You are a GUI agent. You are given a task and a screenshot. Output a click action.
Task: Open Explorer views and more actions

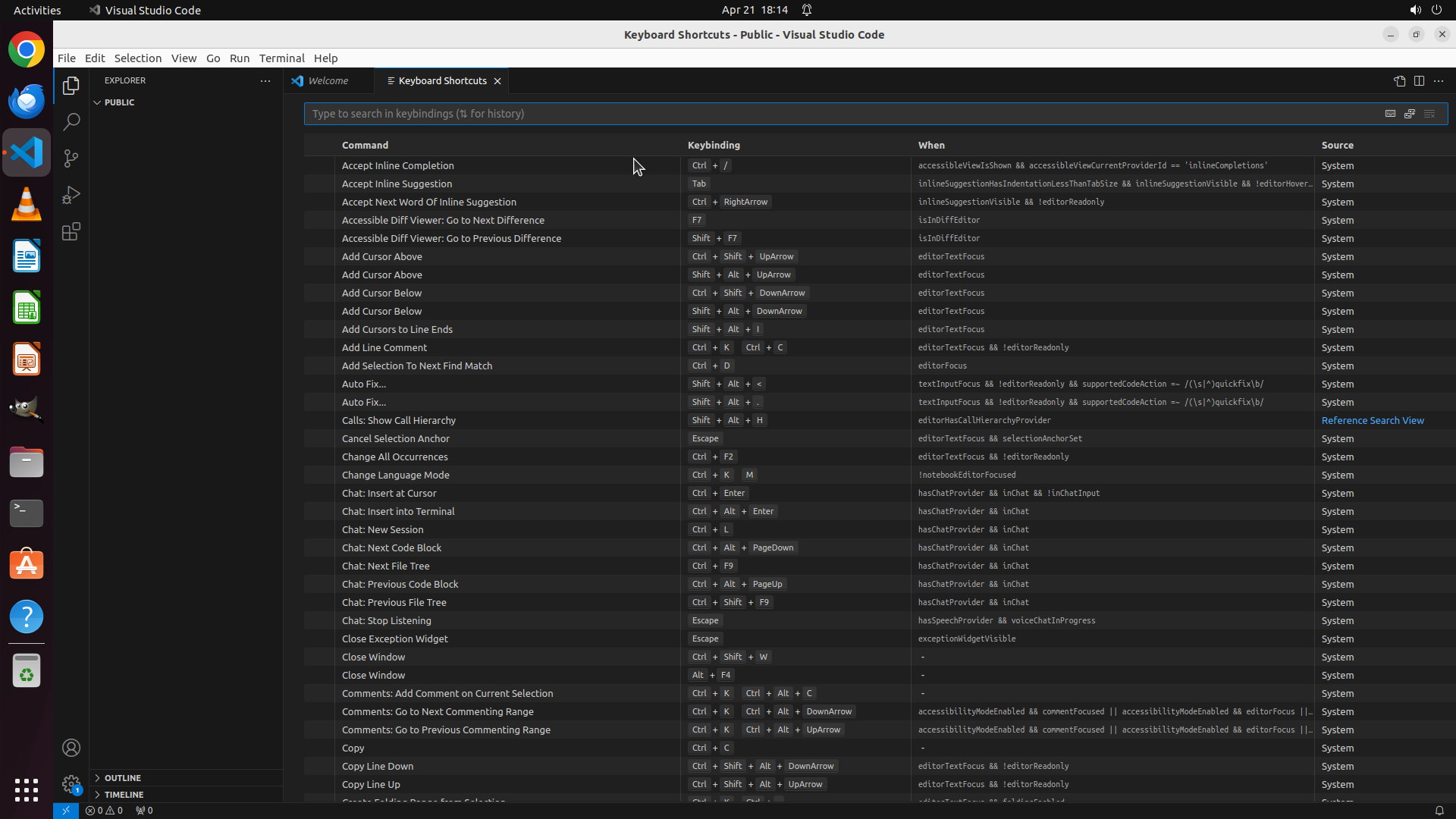(x=265, y=81)
